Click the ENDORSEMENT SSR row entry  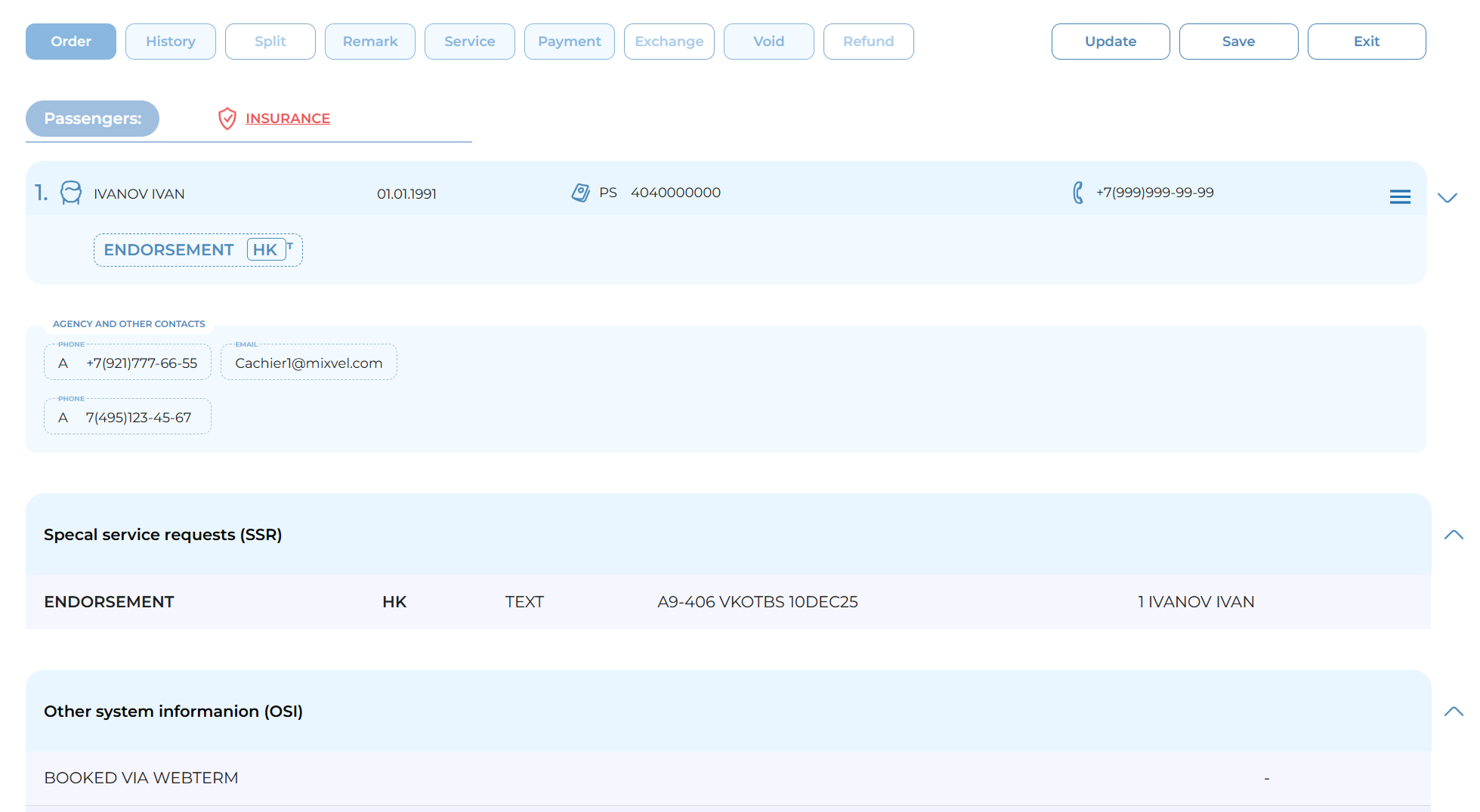click(x=109, y=602)
